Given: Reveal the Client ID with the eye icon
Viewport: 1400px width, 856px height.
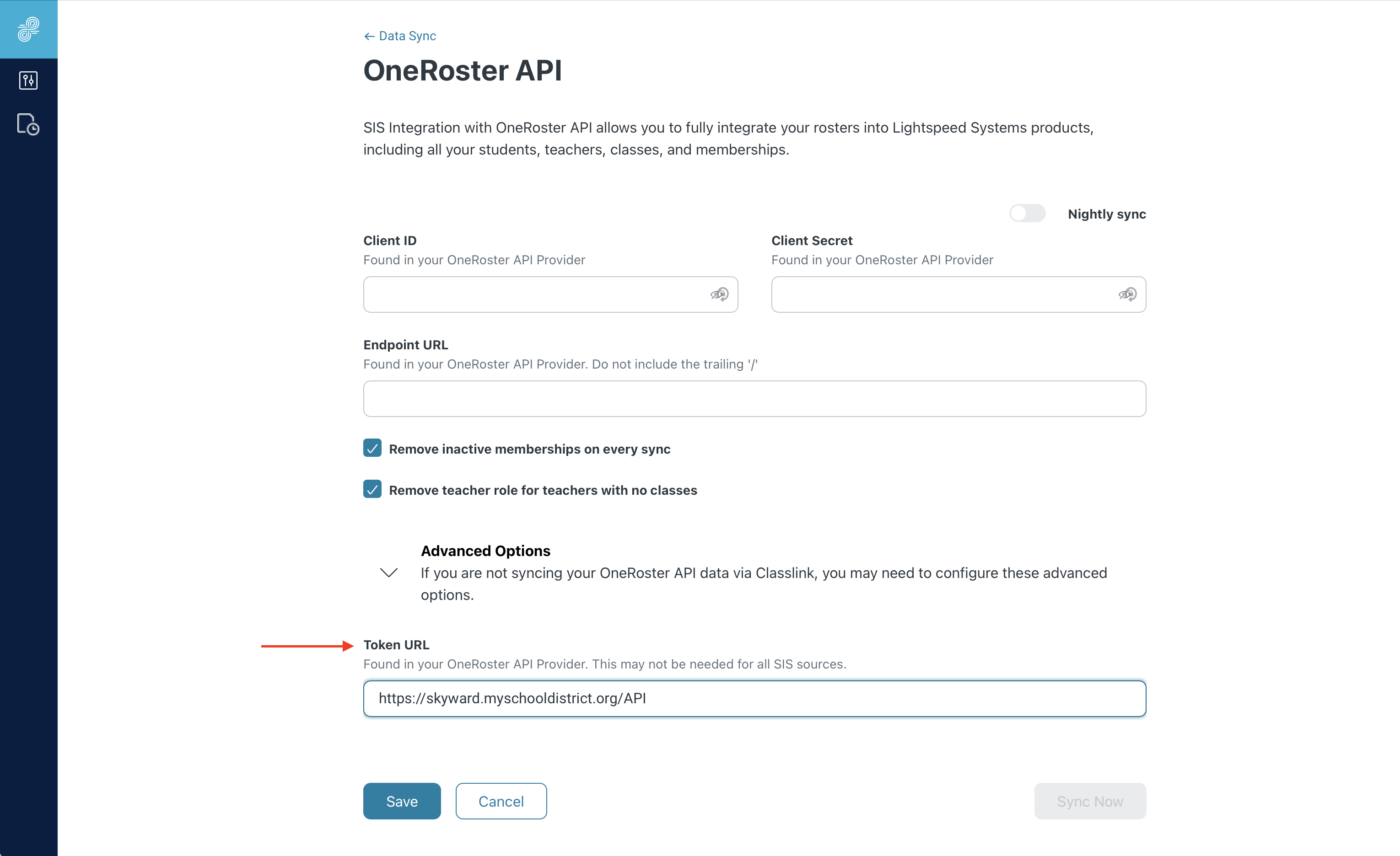Looking at the screenshot, I should click(719, 294).
